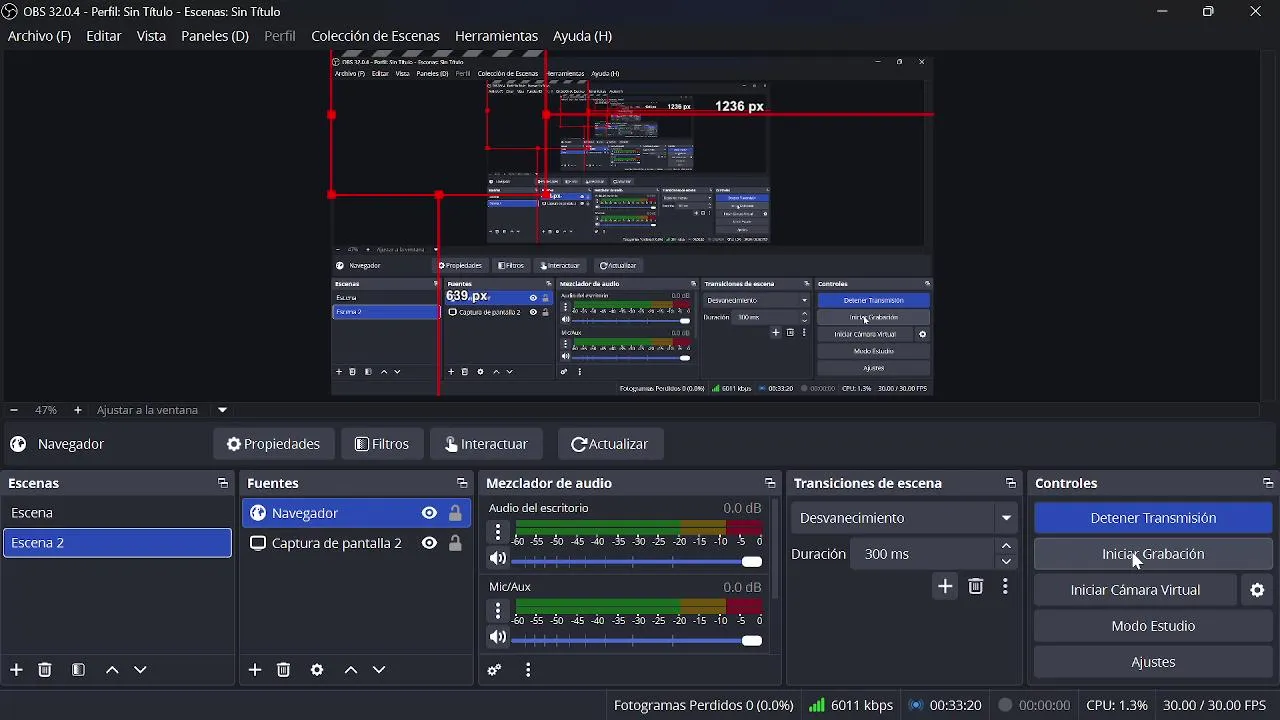Add a scene transition plus icon
The width and height of the screenshot is (1280, 720).
click(945, 587)
